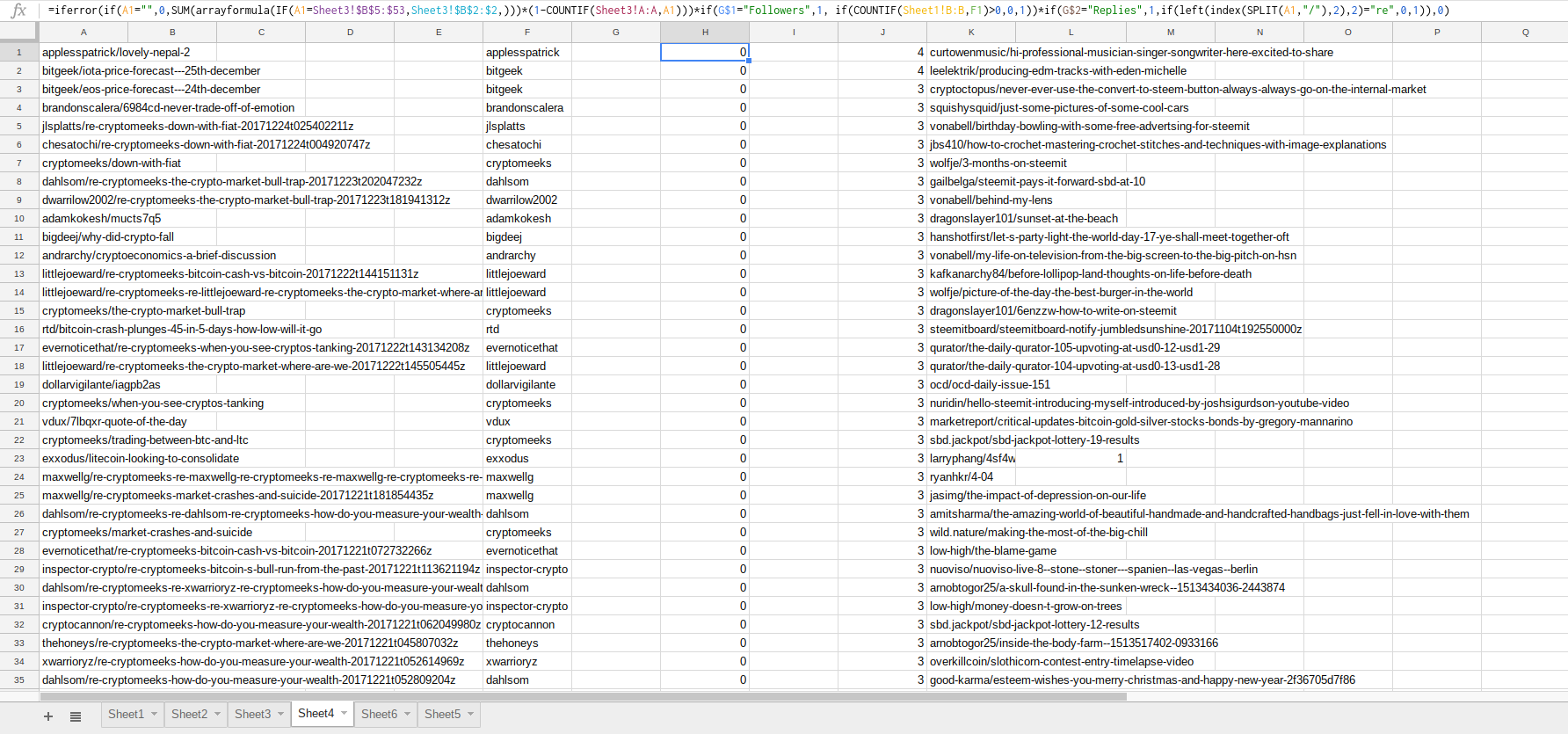This screenshot has height=734, width=1568.
Task: Click cell 'low-high/the-blame-game'
Action: [x=993, y=550]
